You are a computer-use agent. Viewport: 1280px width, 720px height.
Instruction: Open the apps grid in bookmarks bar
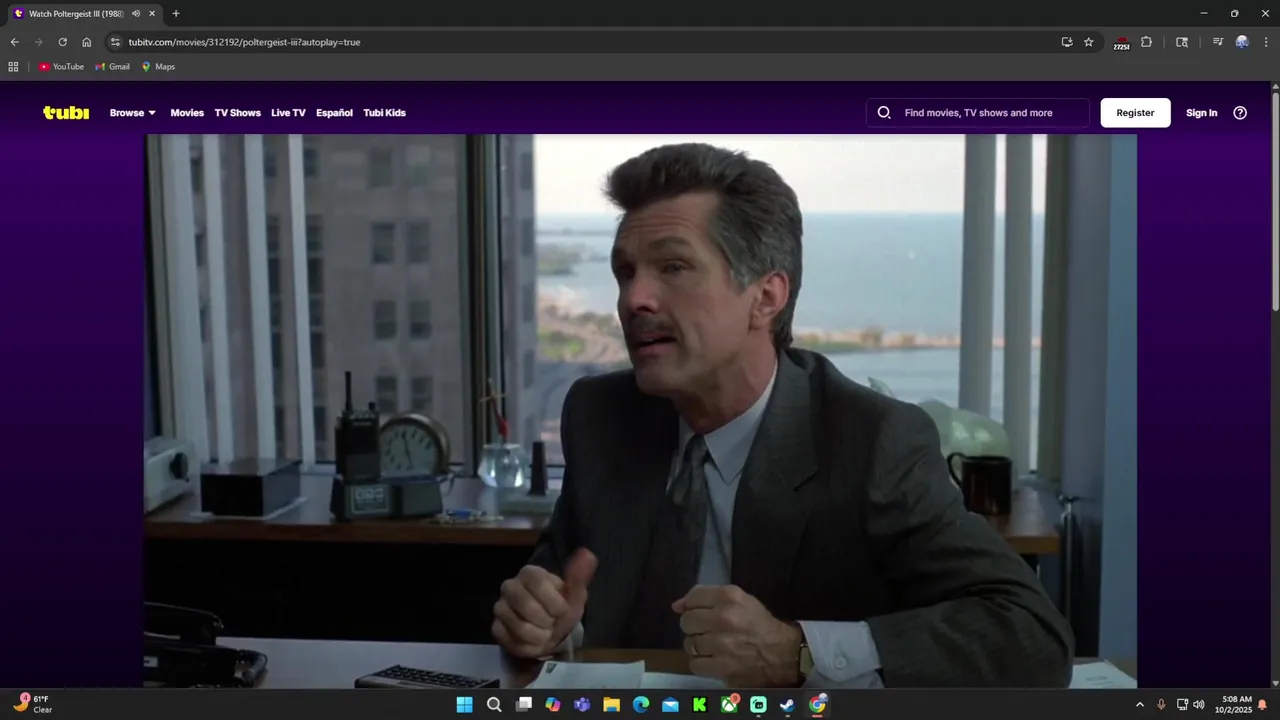click(13, 67)
